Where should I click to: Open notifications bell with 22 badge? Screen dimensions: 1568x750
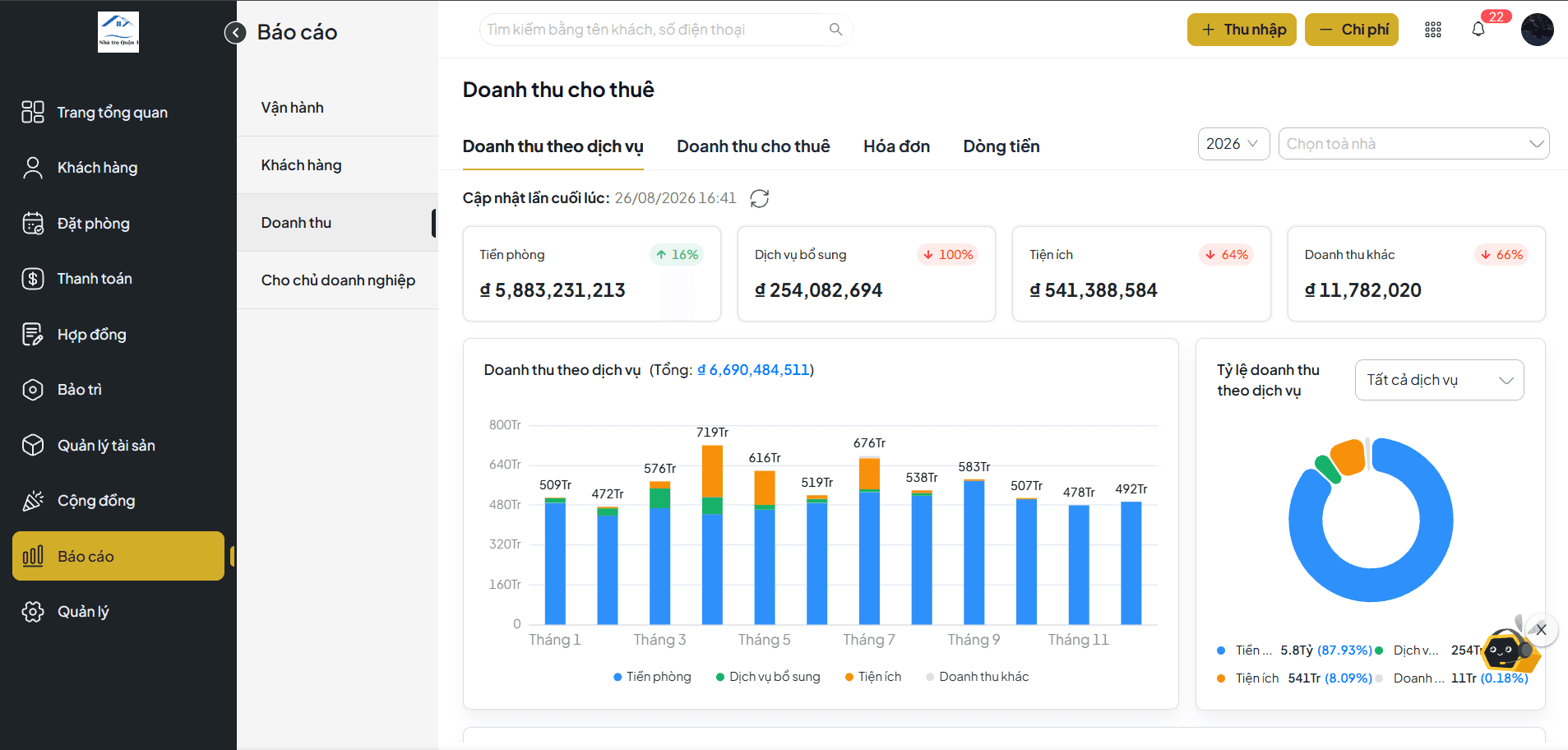tap(1478, 30)
